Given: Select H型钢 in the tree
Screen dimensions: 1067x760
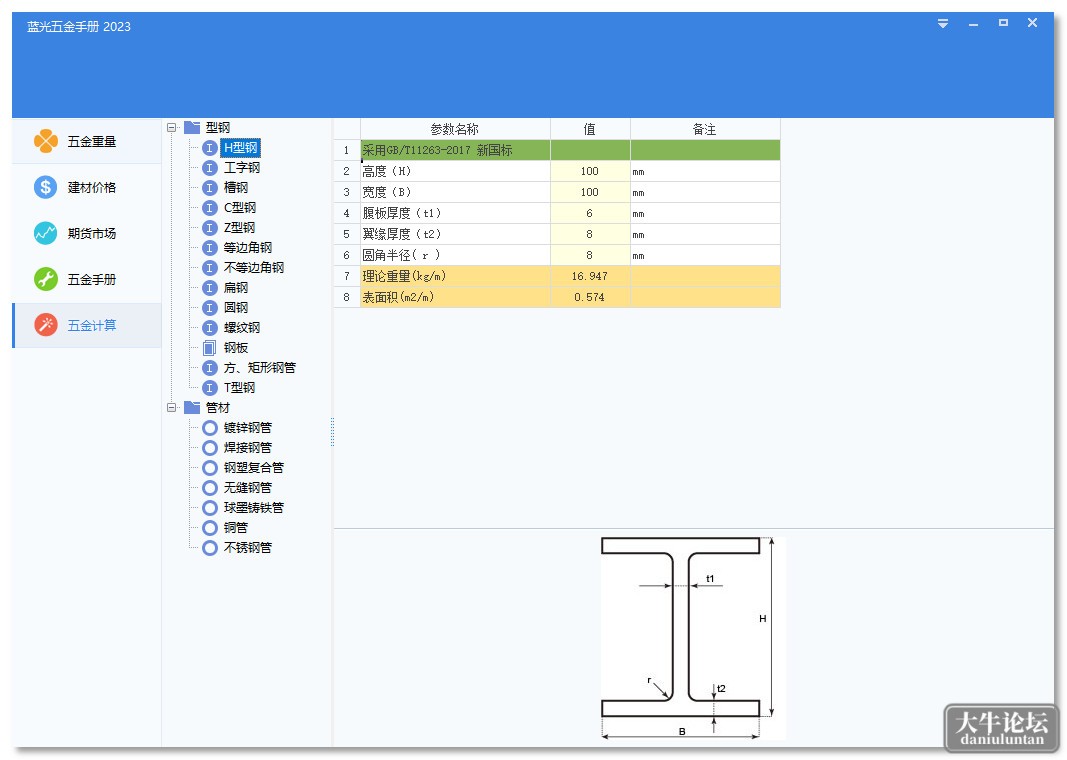Looking at the screenshot, I should click(240, 148).
